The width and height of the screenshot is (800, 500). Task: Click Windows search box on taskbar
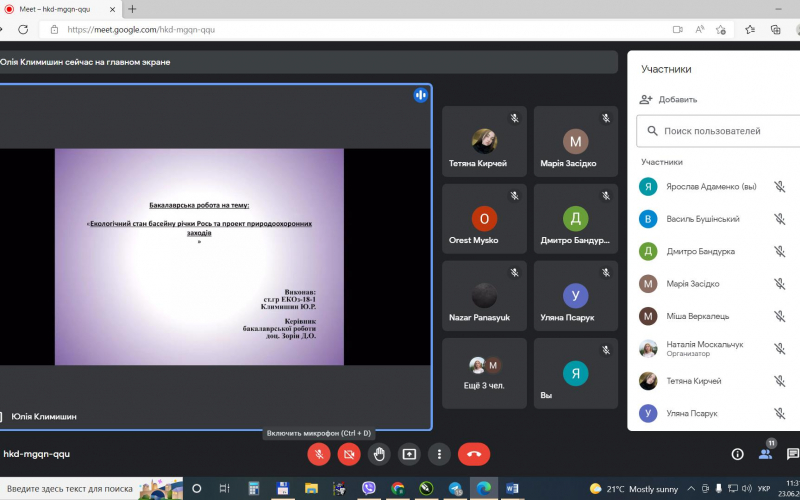click(x=91, y=489)
